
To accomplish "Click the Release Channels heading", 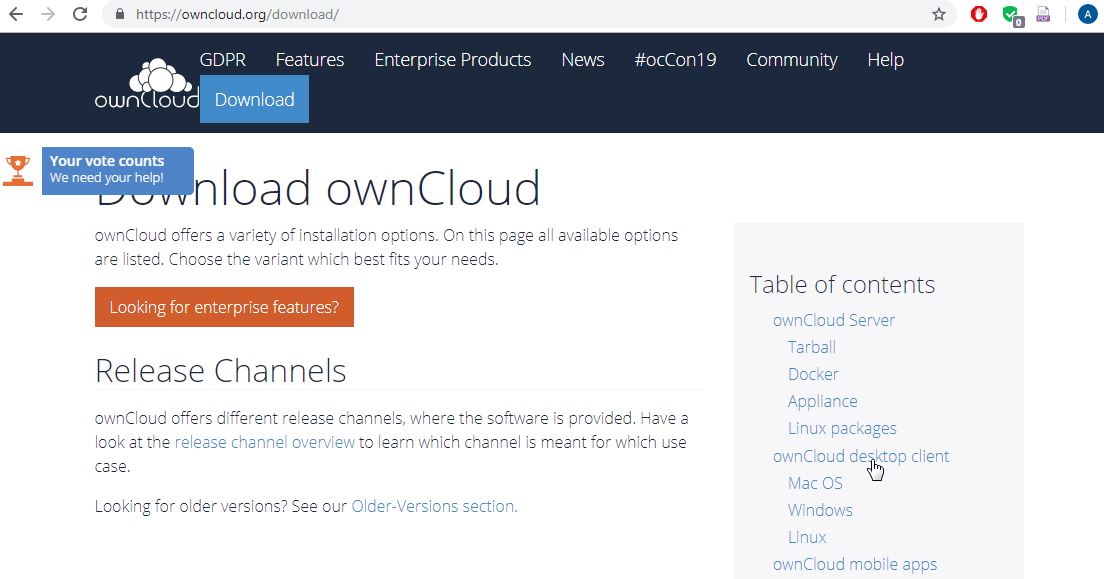I will tap(220, 371).
